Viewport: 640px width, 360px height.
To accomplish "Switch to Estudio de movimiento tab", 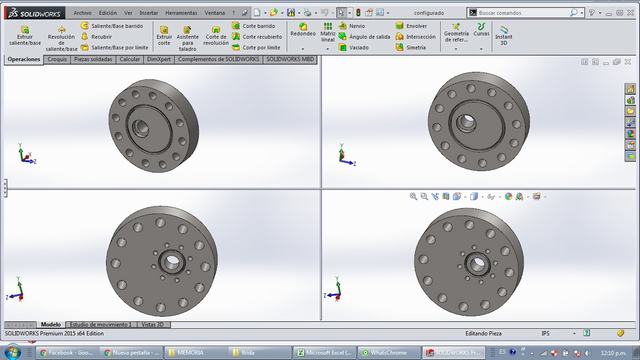I will coord(99,324).
